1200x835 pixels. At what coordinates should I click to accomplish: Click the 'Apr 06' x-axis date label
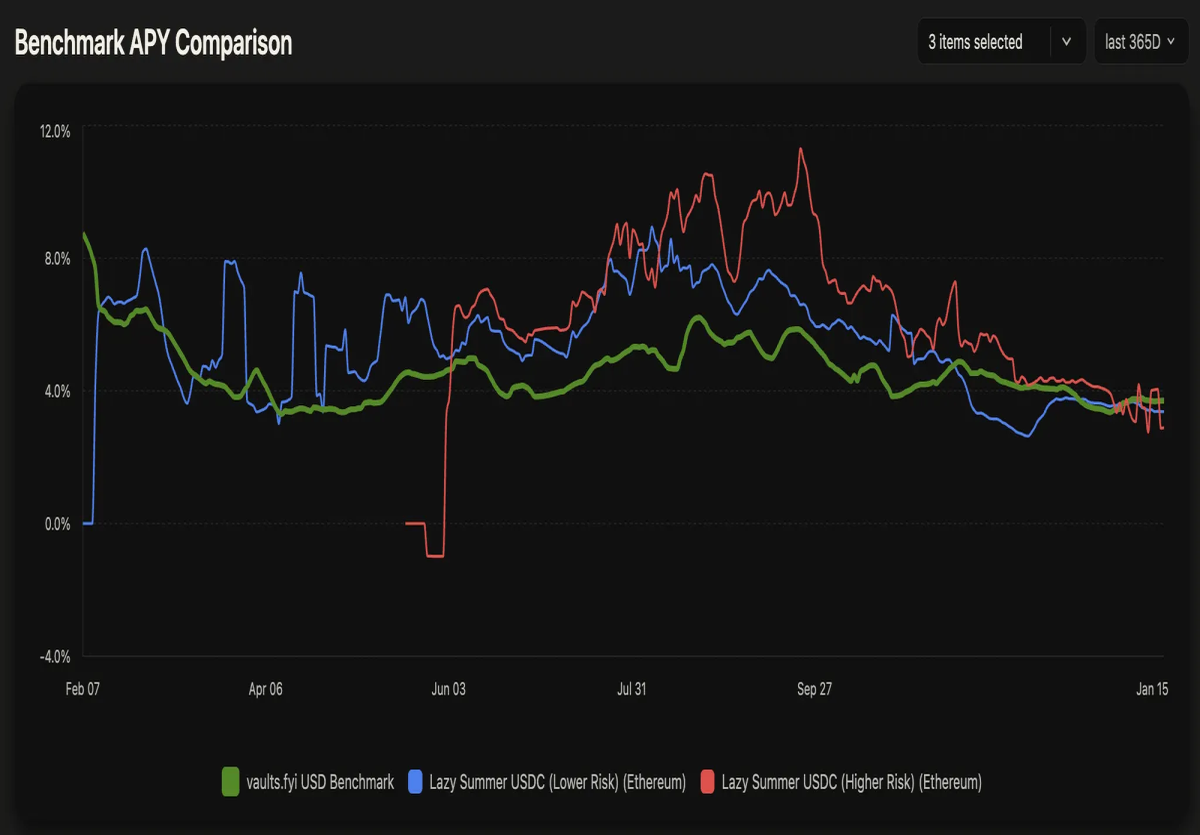point(265,689)
